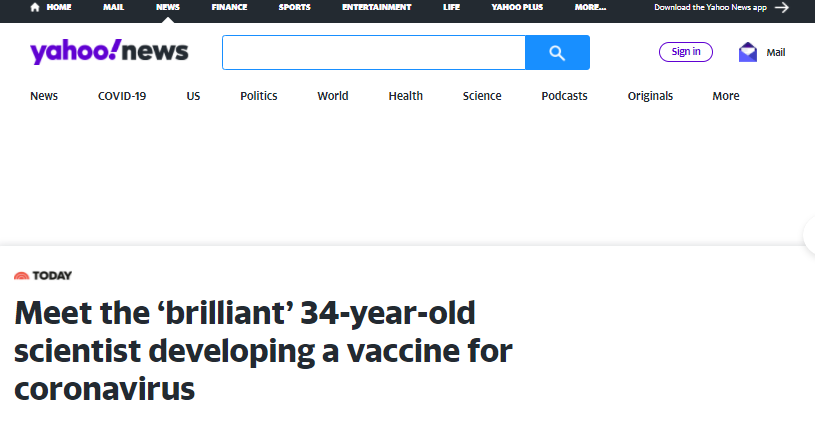
Task: Go to the COVID-19 section tab
Action: (x=122, y=96)
